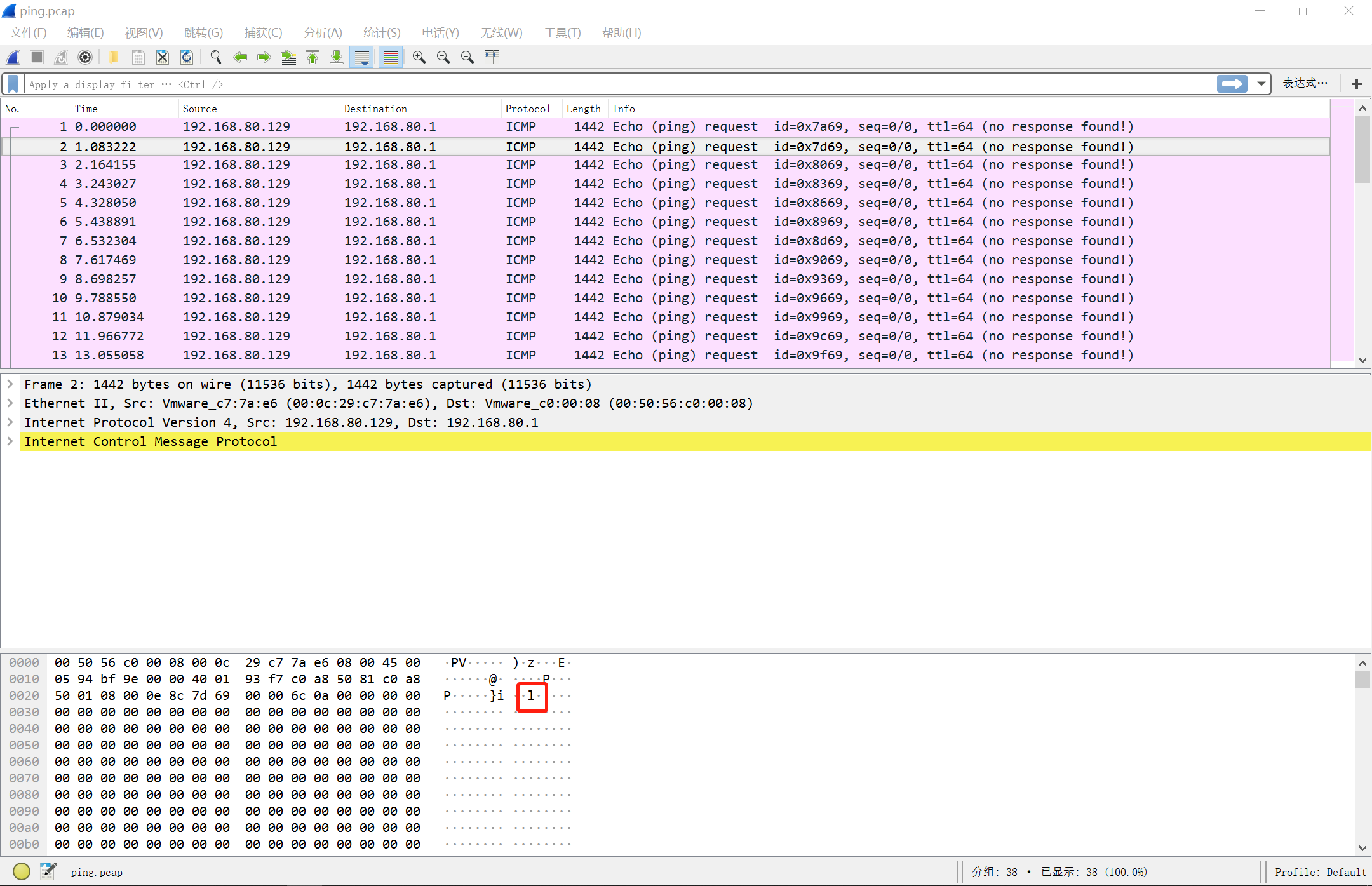
Task: Toggle the expert information indicator
Action: (x=21, y=871)
